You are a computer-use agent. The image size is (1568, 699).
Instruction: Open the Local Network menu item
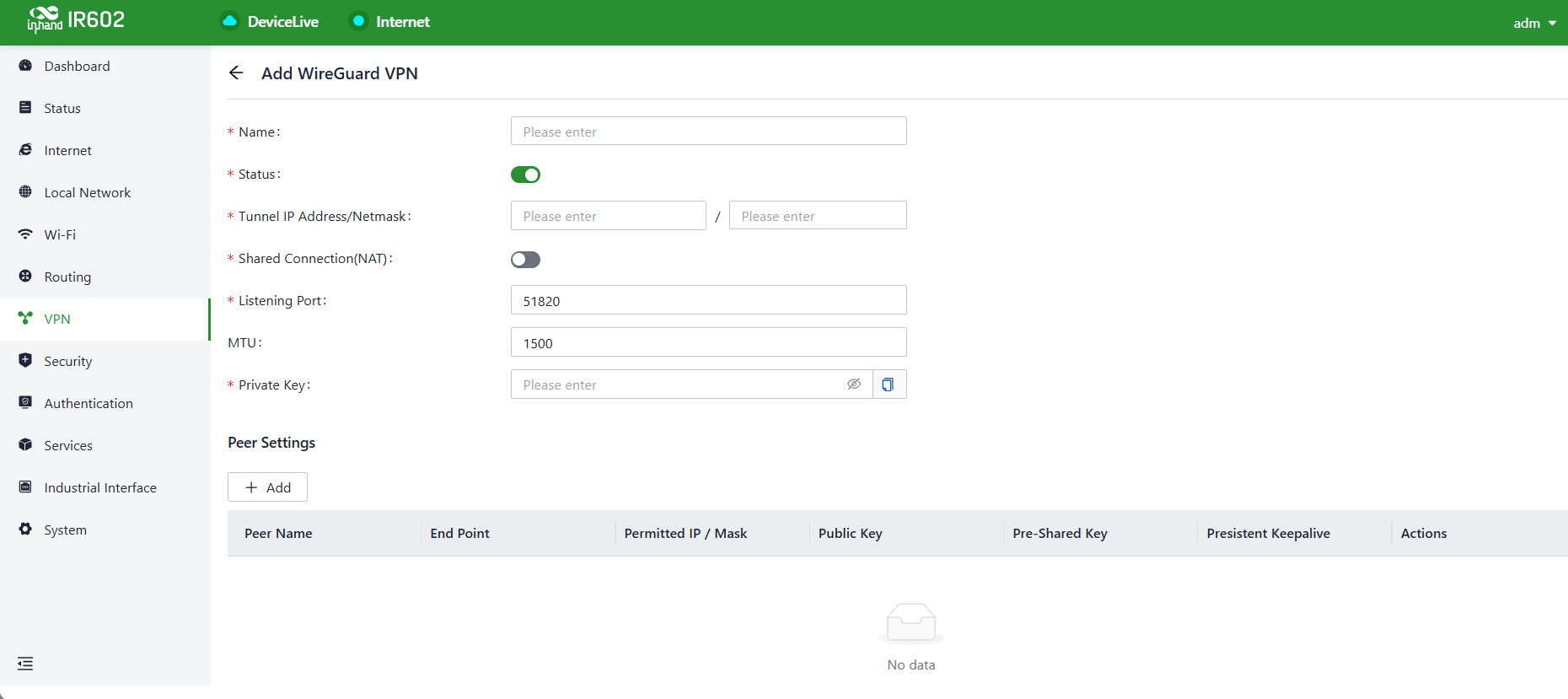pyautogui.click(x=105, y=192)
